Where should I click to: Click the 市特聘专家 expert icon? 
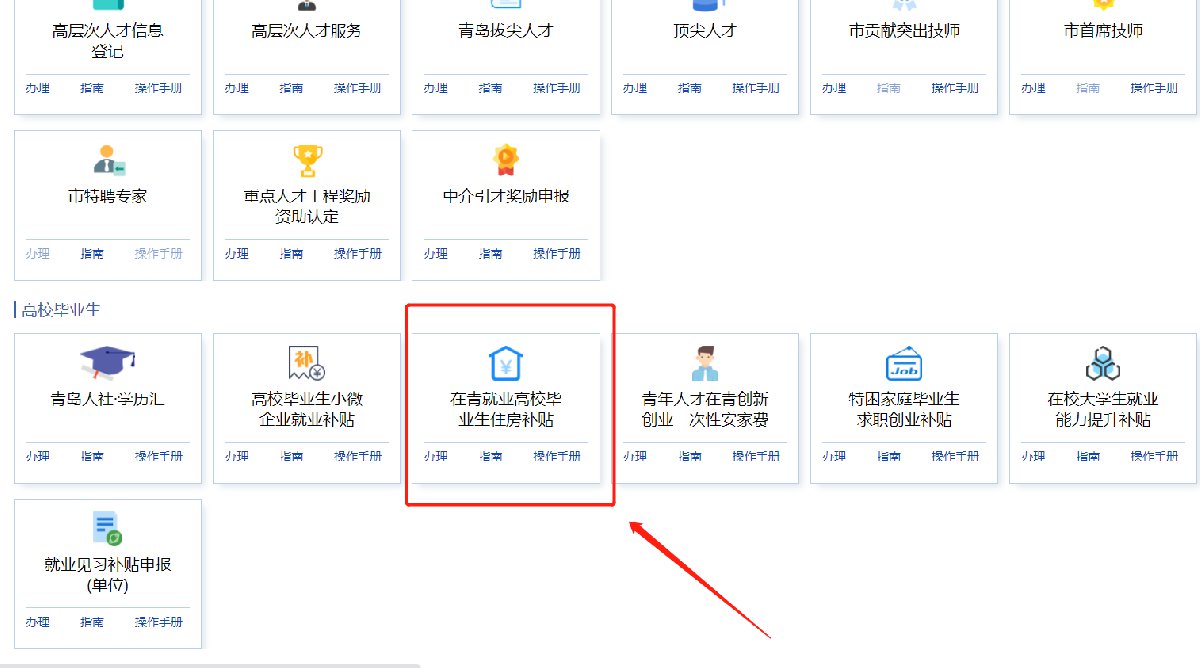(x=107, y=160)
